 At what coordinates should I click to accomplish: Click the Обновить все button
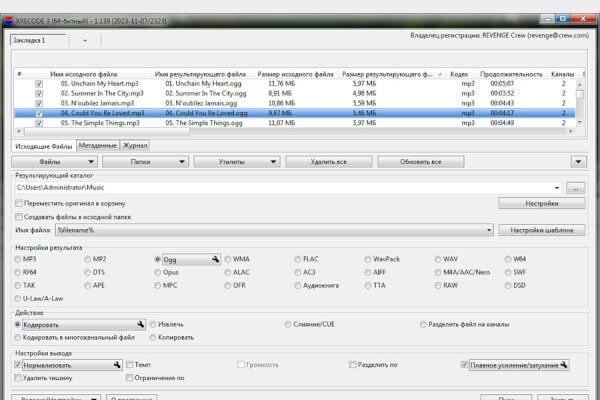coord(421,162)
